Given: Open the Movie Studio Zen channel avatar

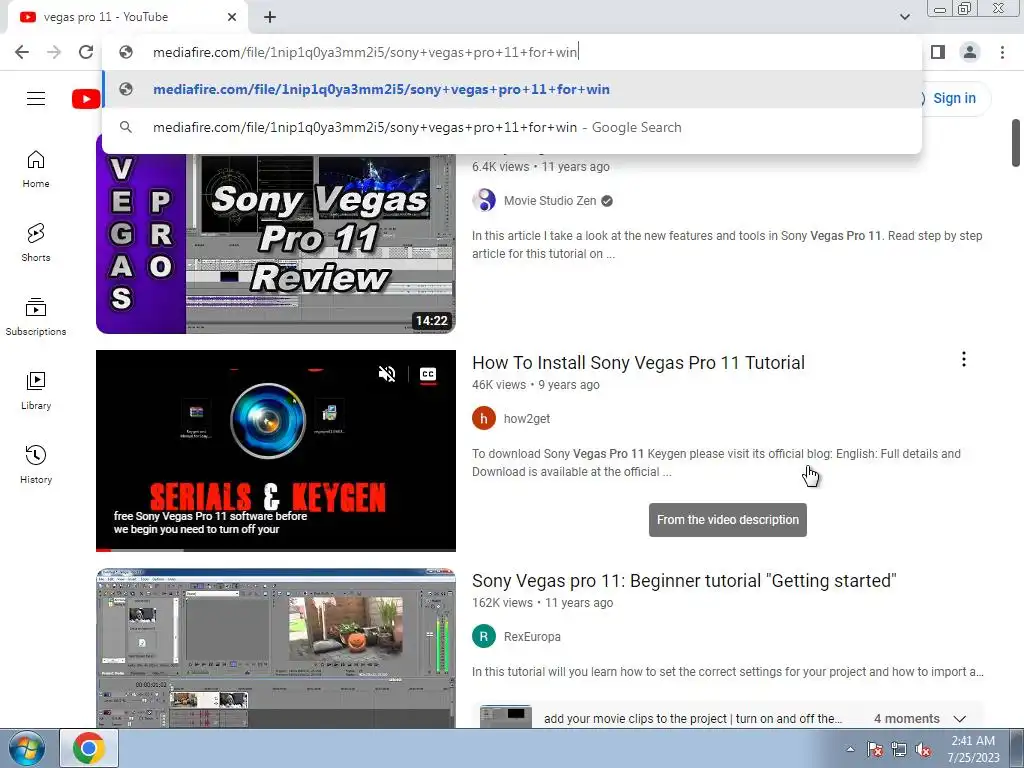Looking at the screenshot, I should (484, 200).
